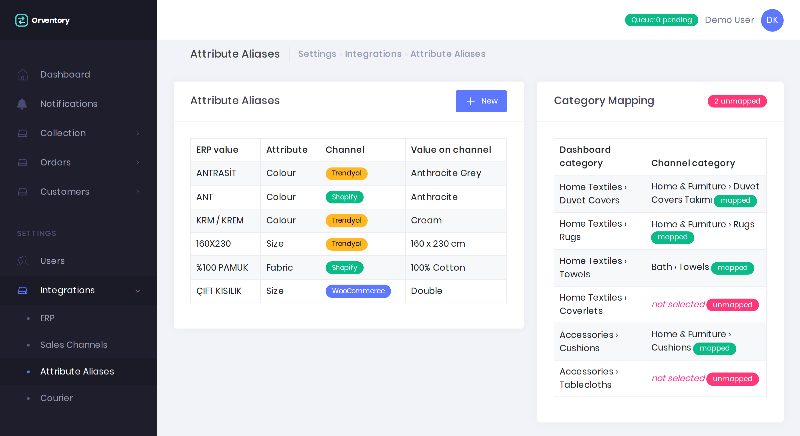Open the Collection menu item
The height and width of the screenshot is (436, 800).
pyautogui.click(x=63, y=133)
